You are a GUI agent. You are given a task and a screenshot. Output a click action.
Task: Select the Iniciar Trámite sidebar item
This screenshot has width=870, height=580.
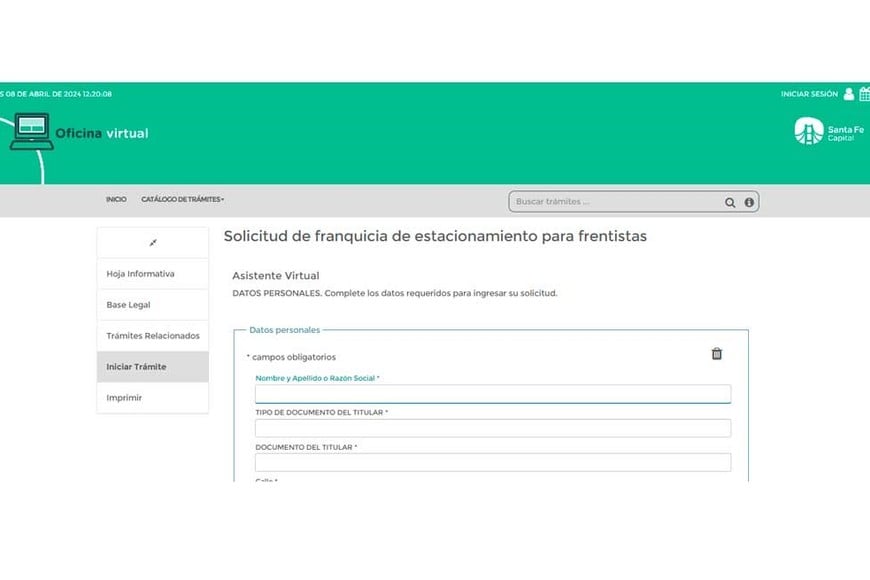(x=137, y=367)
